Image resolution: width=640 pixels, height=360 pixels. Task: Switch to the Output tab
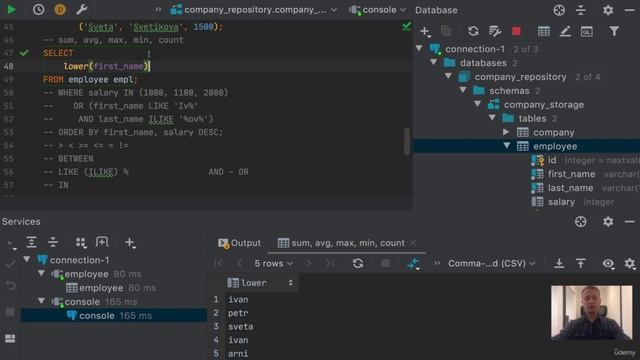click(240, 243)
